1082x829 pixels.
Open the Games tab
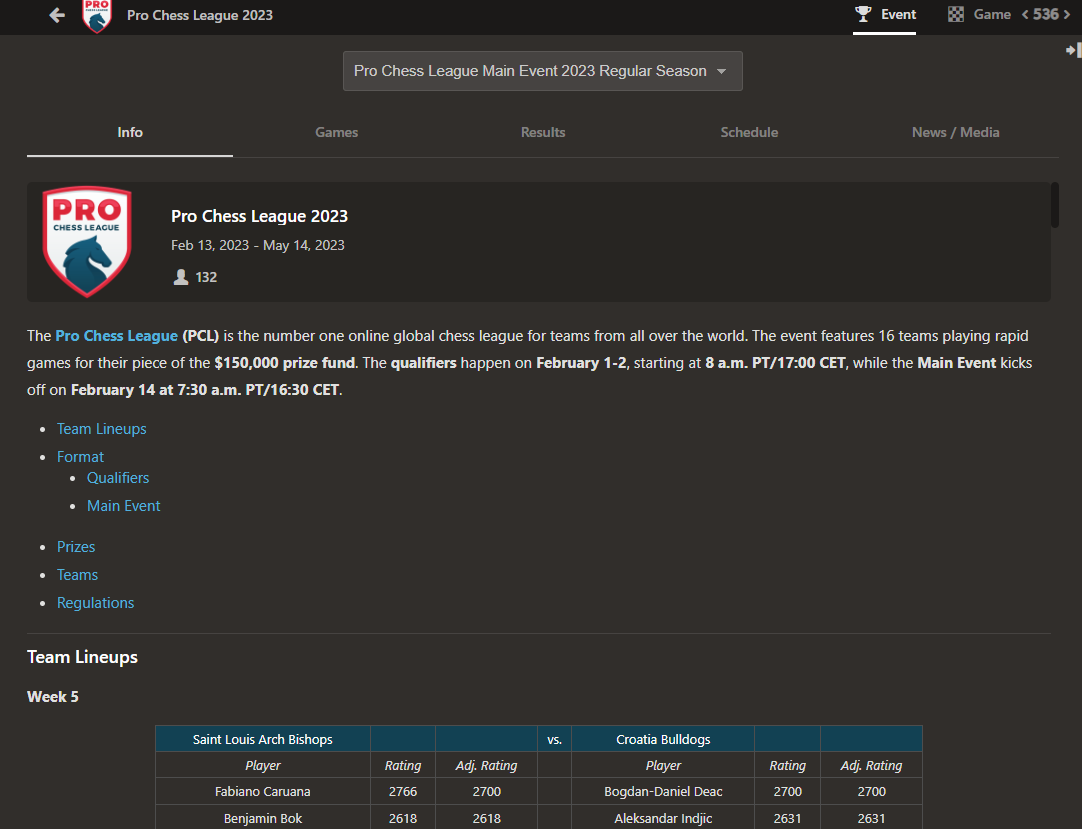click(336, 133)
